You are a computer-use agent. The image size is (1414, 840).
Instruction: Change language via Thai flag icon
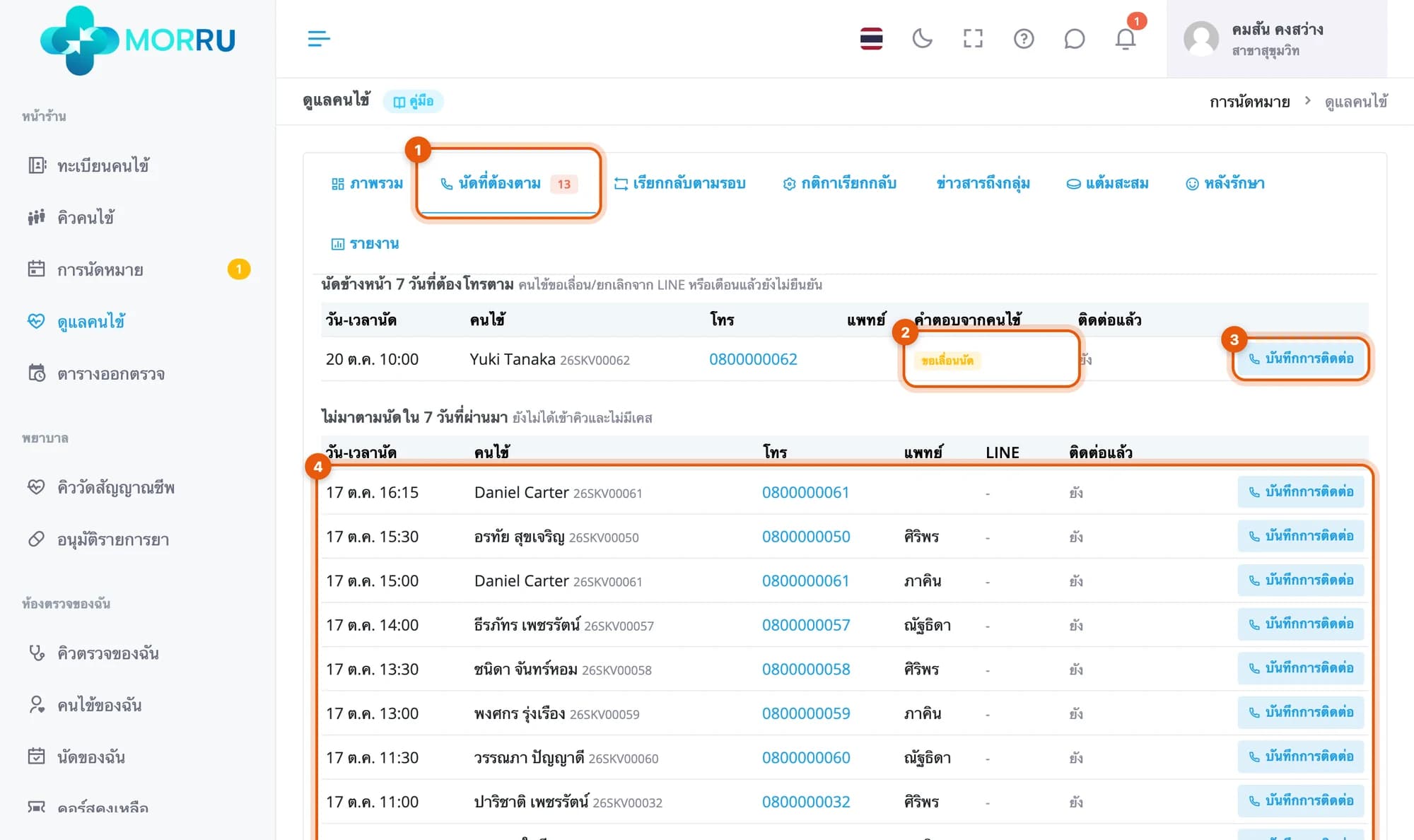[871, 38]
